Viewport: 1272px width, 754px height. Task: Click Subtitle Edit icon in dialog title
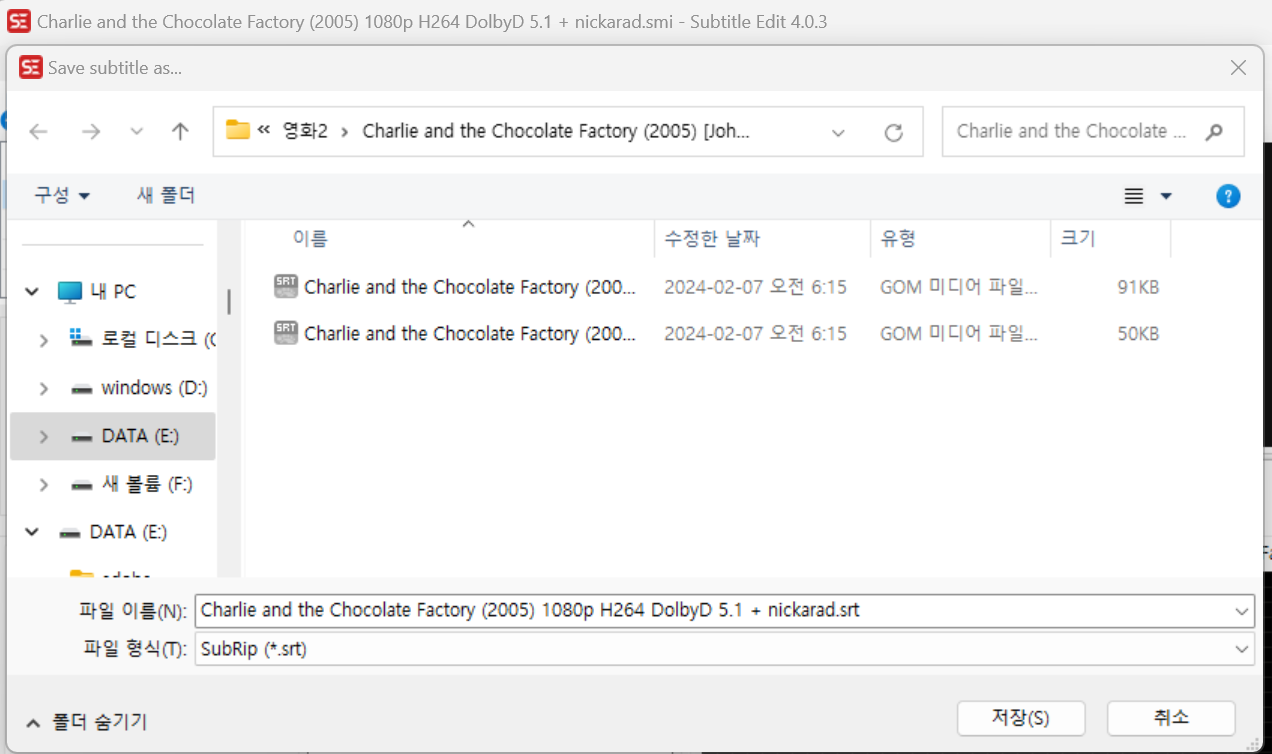(x=30, y=68)
